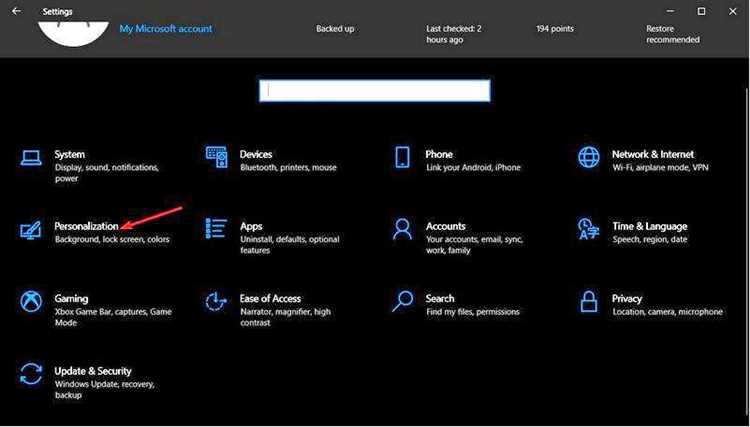Click the Update & Security sync icon
The width and height of the screenshot is (750, 427).
tap(31, 374)
